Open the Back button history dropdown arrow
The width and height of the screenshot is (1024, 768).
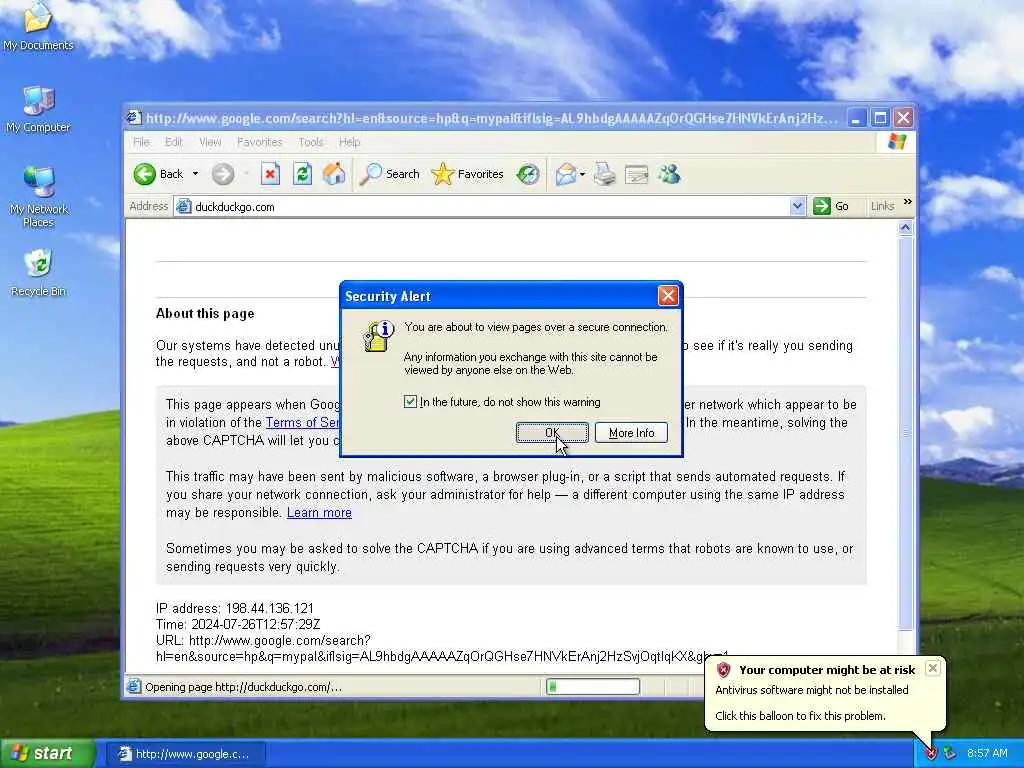[195, 174]
